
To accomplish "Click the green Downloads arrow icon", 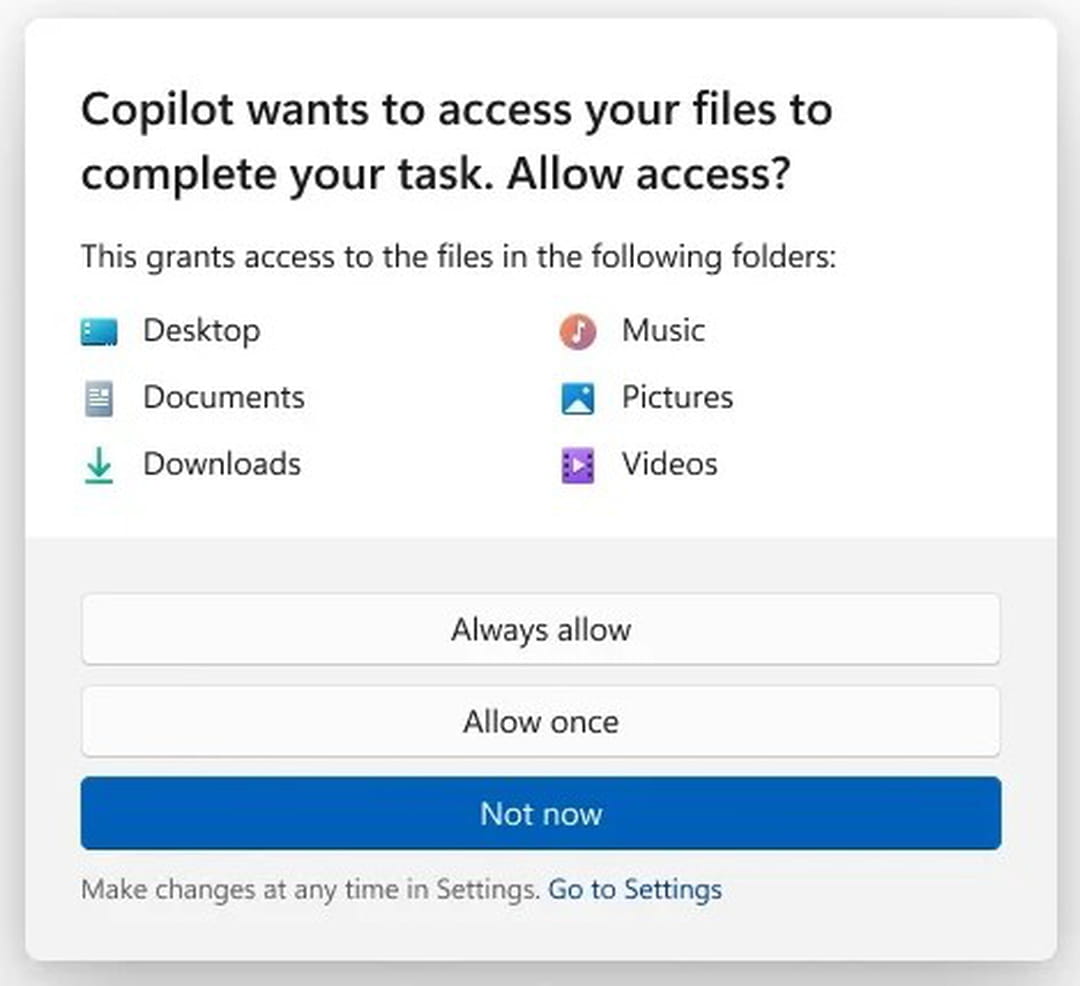I will (x=99, y=467).
